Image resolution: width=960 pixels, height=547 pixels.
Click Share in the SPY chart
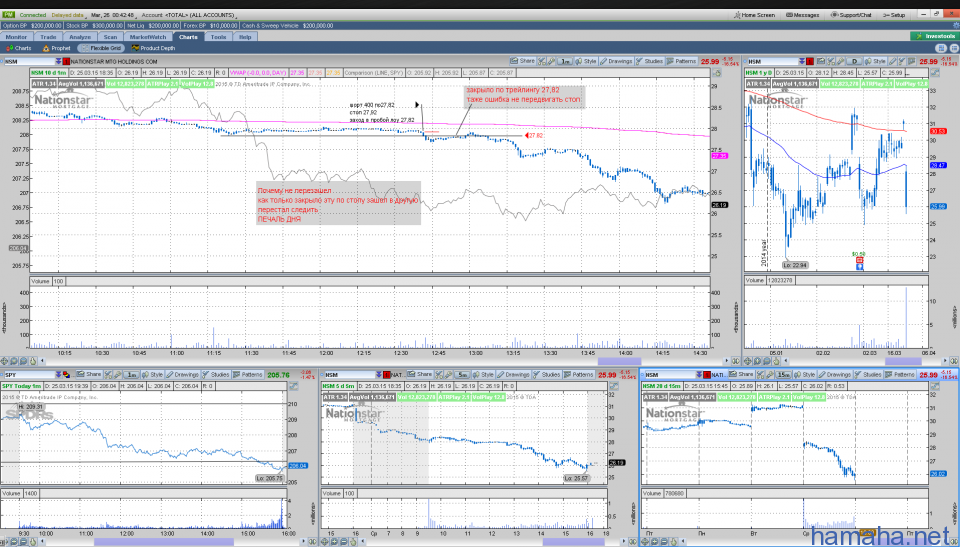(x=89, y=374)
